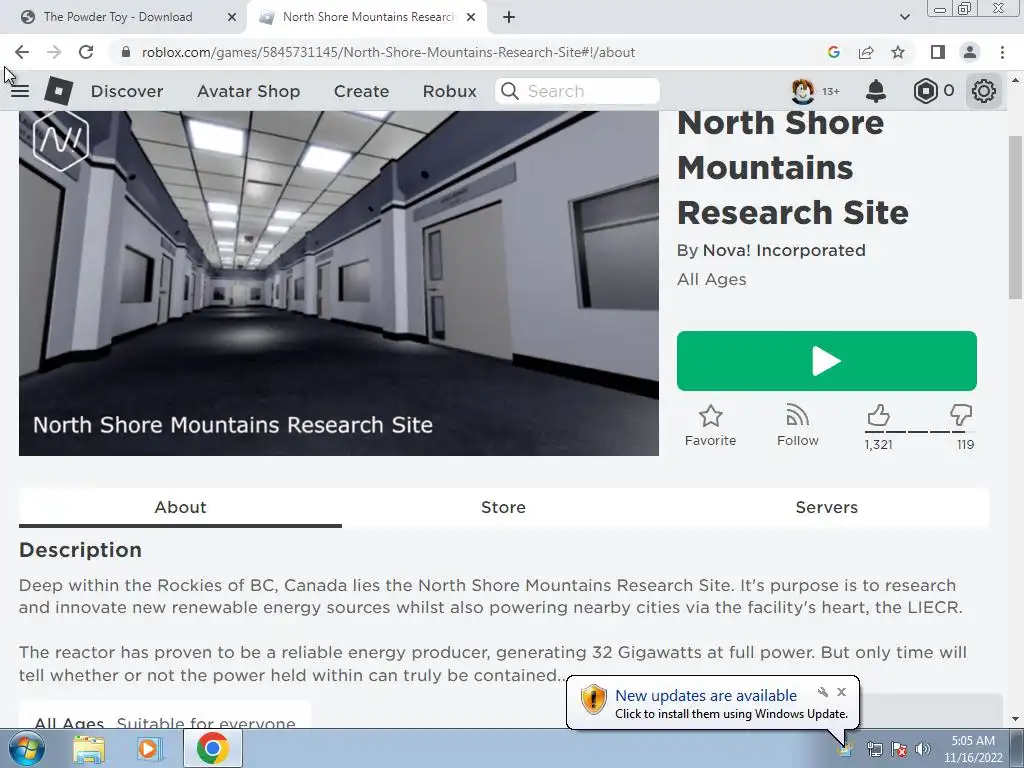The image size is (1024, 768).
Task: Launch media player from taskbar
Action: click(x=149, y=749)
